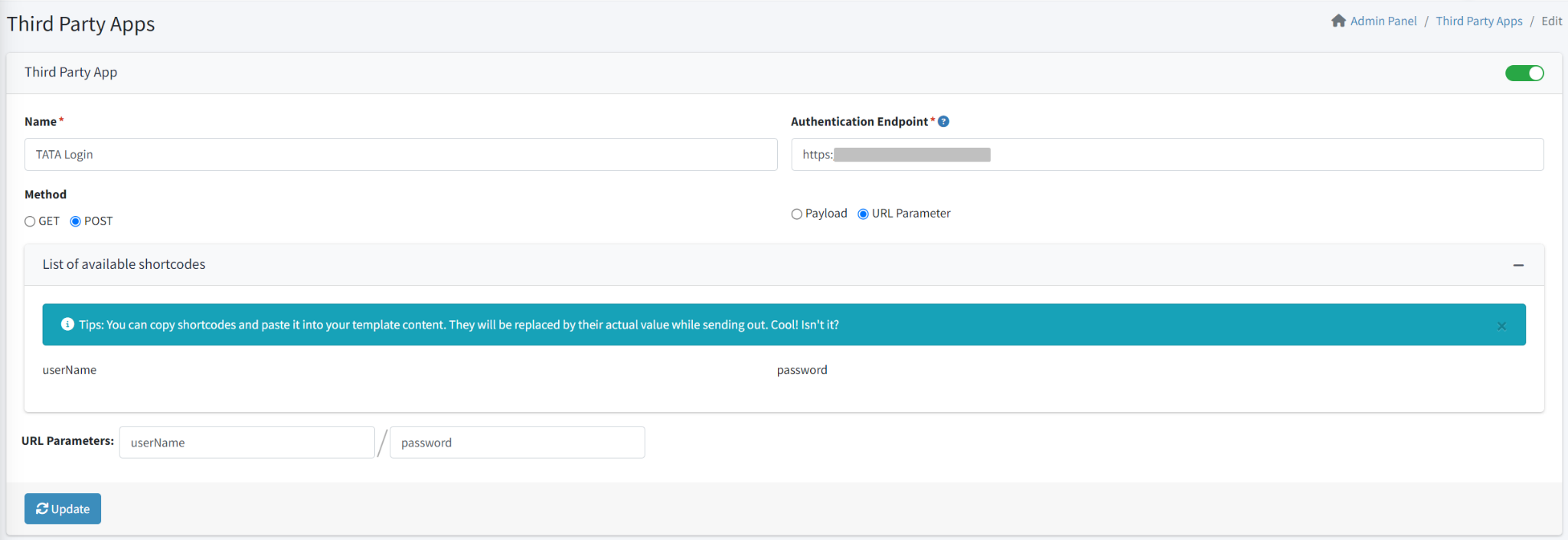Click the userName shortcode text
The height and width of the screenshot is (540, 1568).
tap(70, 370)
